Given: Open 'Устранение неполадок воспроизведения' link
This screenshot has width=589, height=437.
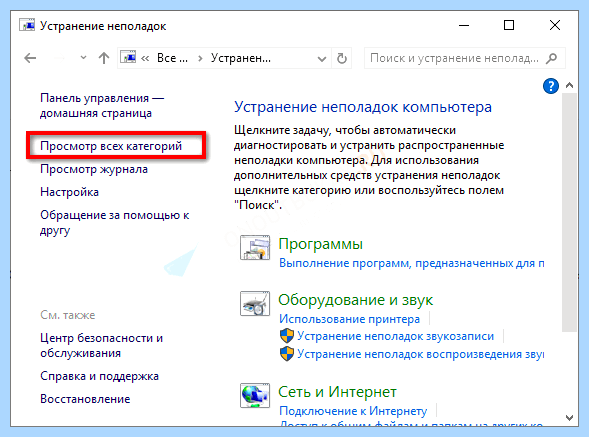Looking at the screenshot, I should point(420,354).
